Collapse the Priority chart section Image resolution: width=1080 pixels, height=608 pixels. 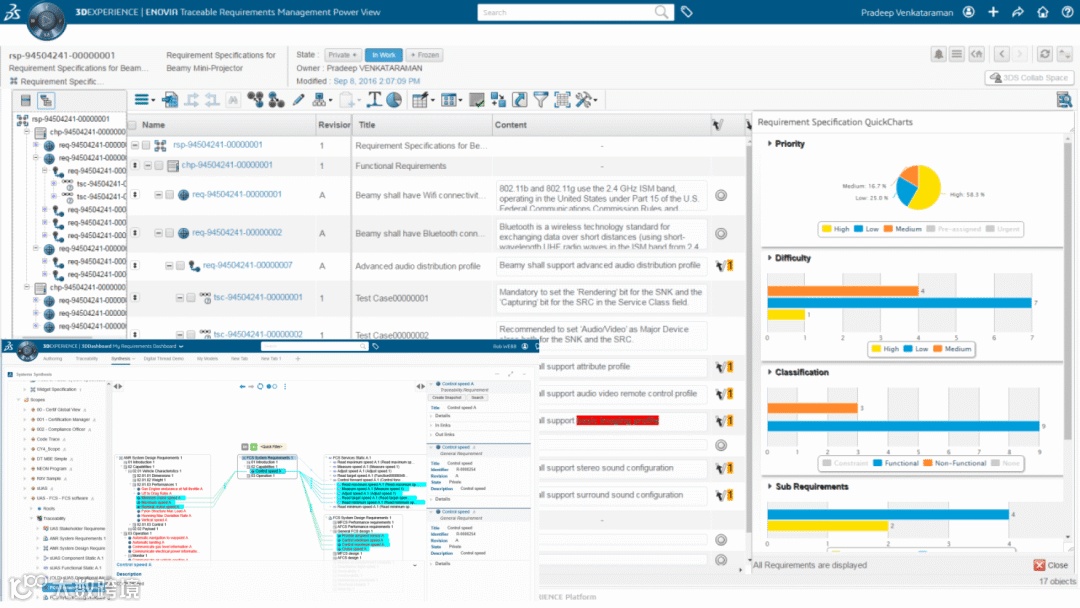[x=769, y=143]
